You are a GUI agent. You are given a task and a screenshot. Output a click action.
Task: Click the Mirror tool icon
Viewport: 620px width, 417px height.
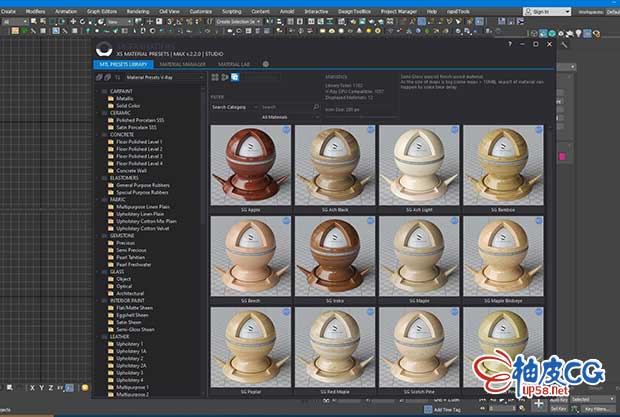270,21
